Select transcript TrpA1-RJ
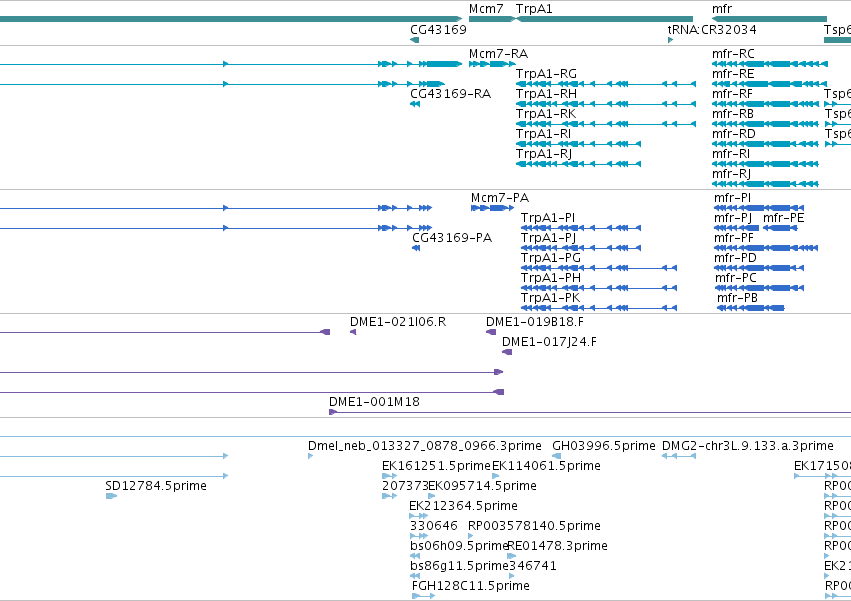The image size is (851, 601). [544, 154]
